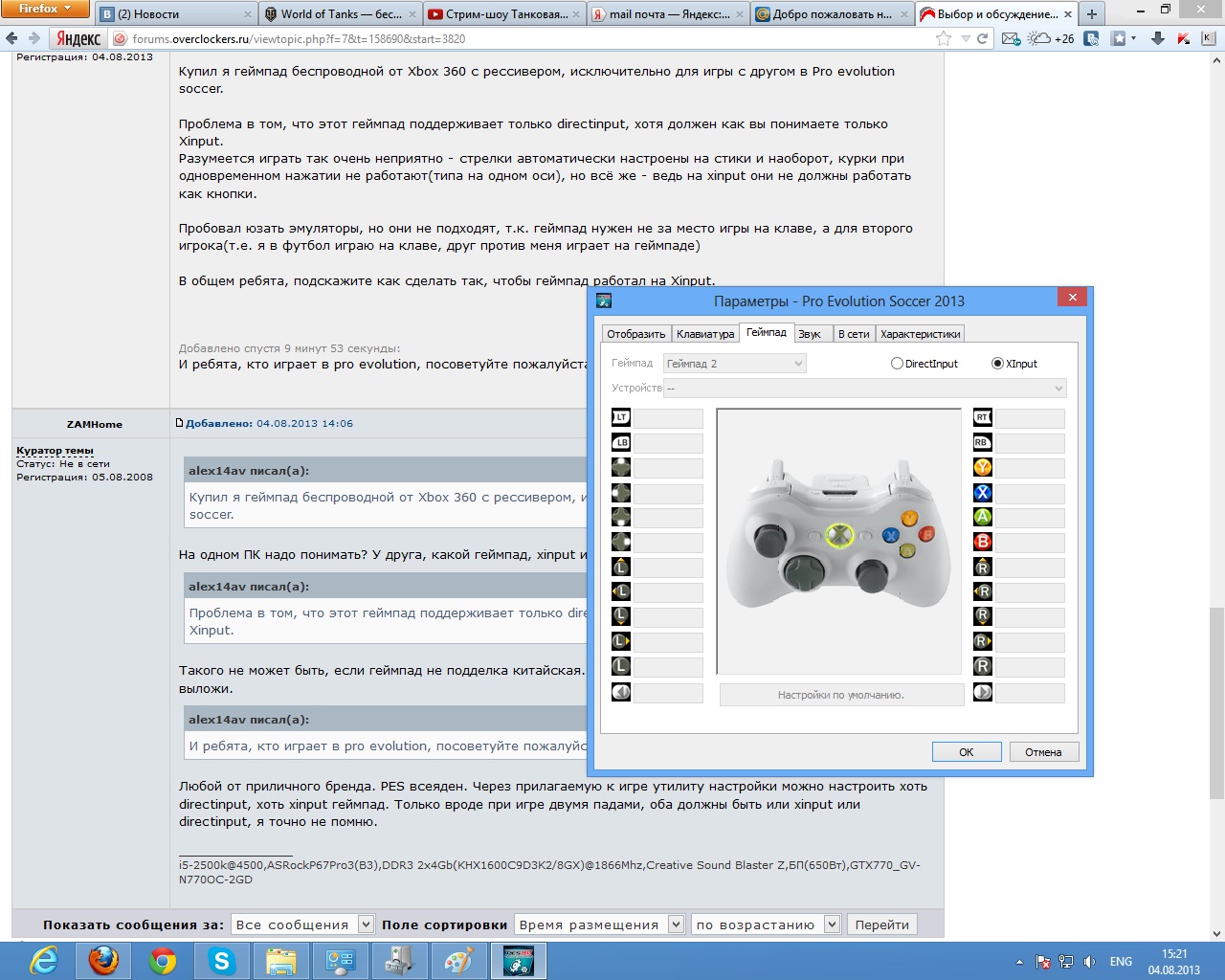1225x980 pixels.
Task: Open the Устройство device dropdown
Action: (865, 388)
